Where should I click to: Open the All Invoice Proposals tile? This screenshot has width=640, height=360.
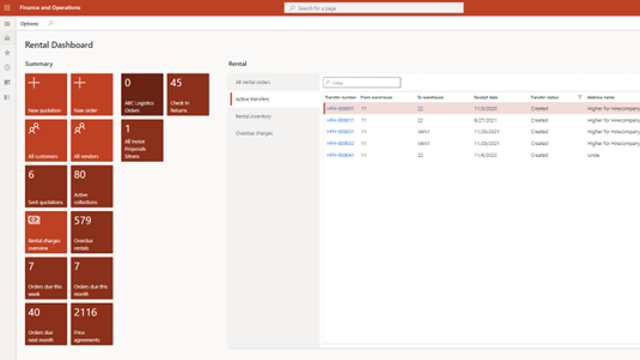click(x=142, y=140)
